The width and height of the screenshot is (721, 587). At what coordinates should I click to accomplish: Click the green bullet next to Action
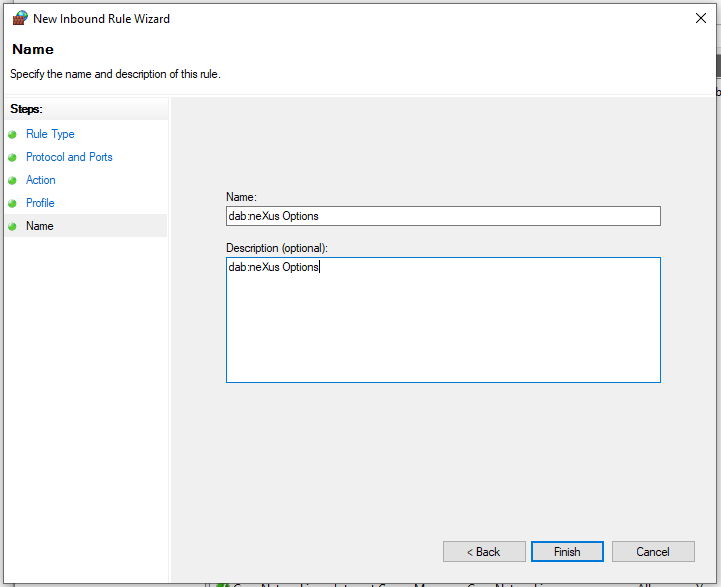(12, 180)
